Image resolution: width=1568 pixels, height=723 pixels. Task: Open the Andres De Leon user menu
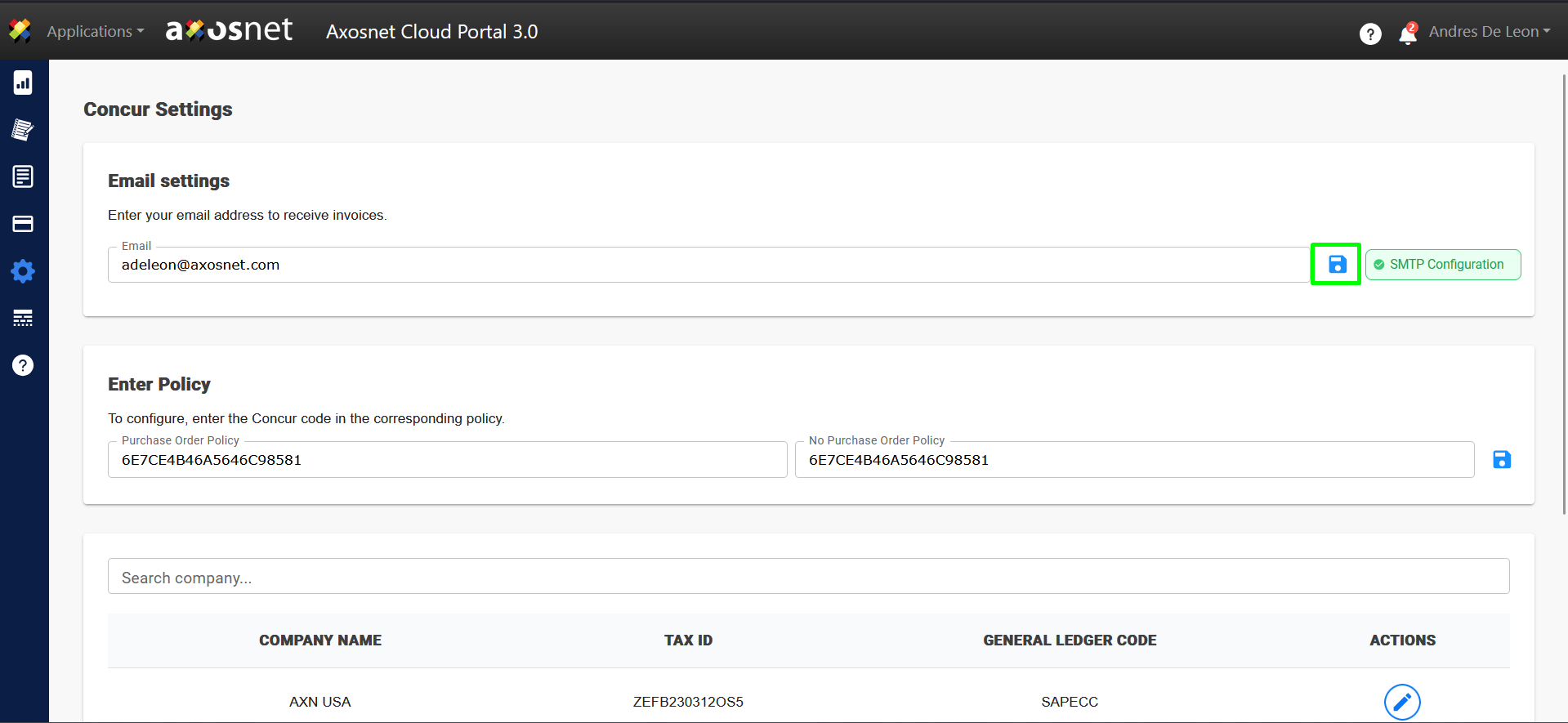pos(1489,32)
